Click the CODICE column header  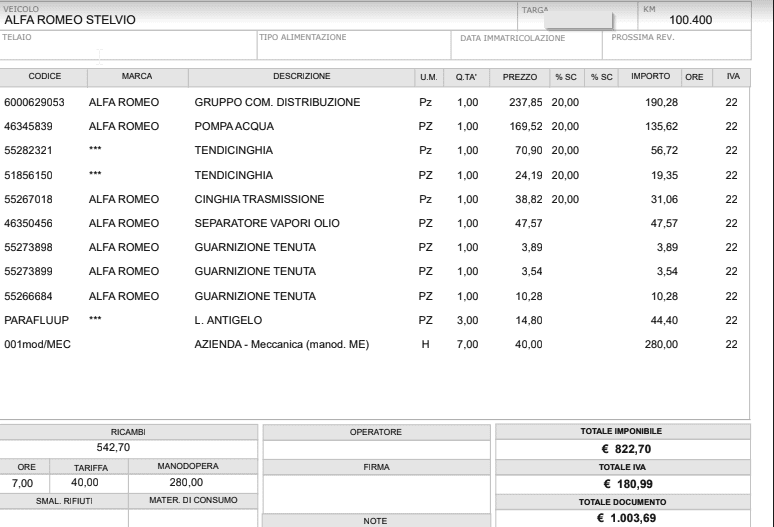44,76
